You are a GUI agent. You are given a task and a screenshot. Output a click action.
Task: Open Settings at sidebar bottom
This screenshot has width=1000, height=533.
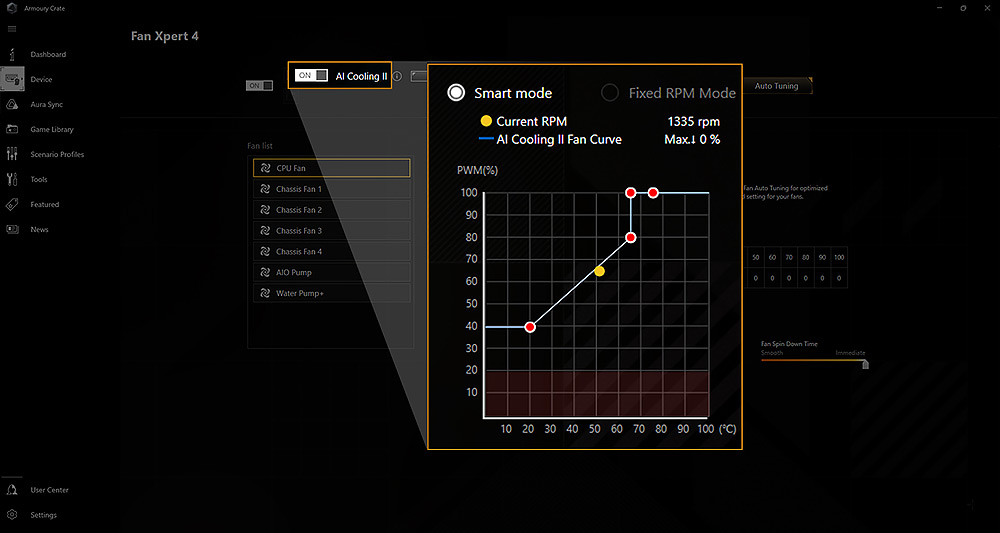pos(12,515)
